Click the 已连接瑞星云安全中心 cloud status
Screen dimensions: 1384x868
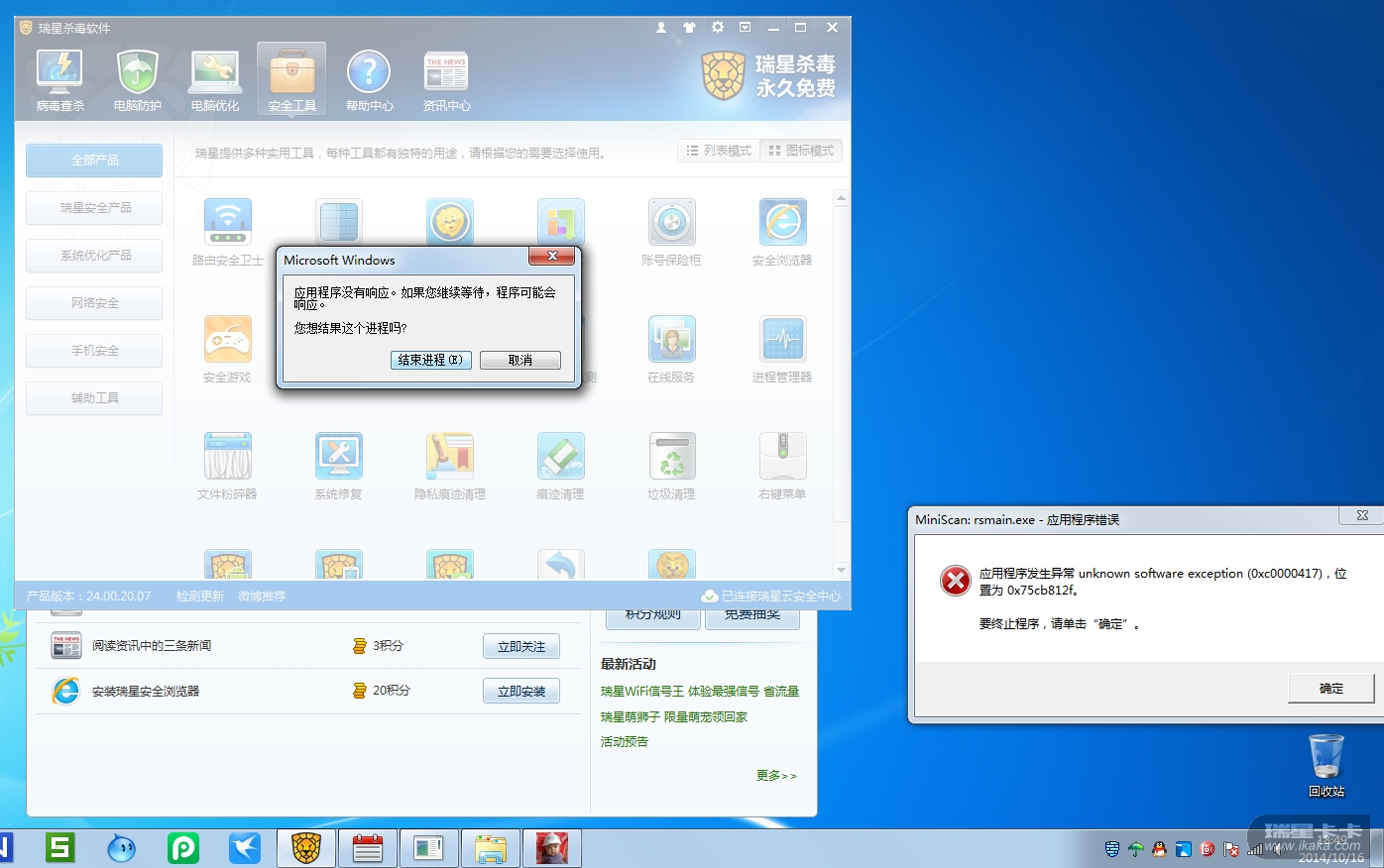771,596
